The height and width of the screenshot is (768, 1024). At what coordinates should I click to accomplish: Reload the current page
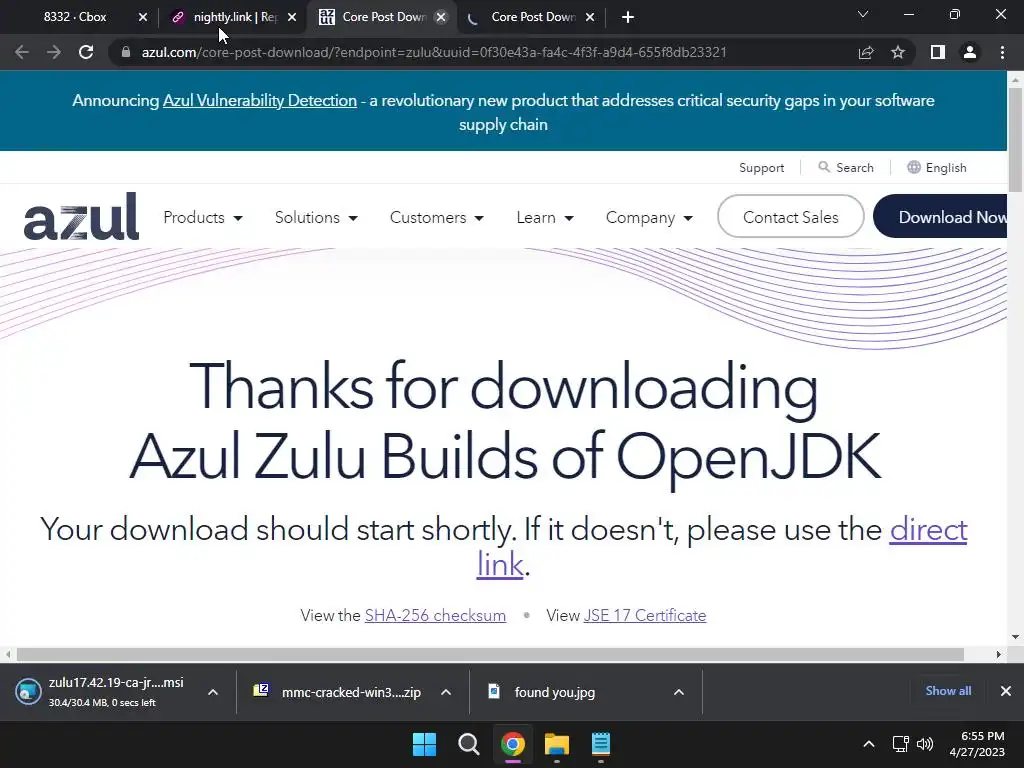pyautogui.click(x=86, y=52)
